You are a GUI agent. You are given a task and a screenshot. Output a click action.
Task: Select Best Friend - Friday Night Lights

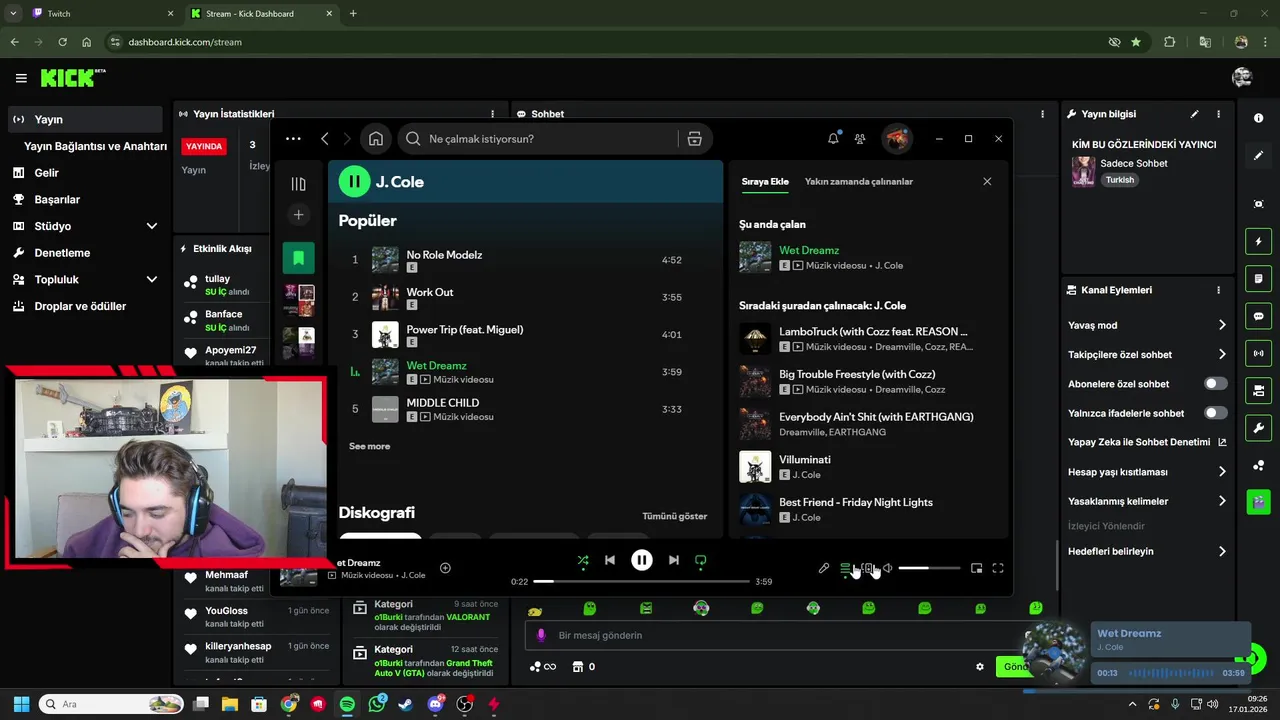868,509
